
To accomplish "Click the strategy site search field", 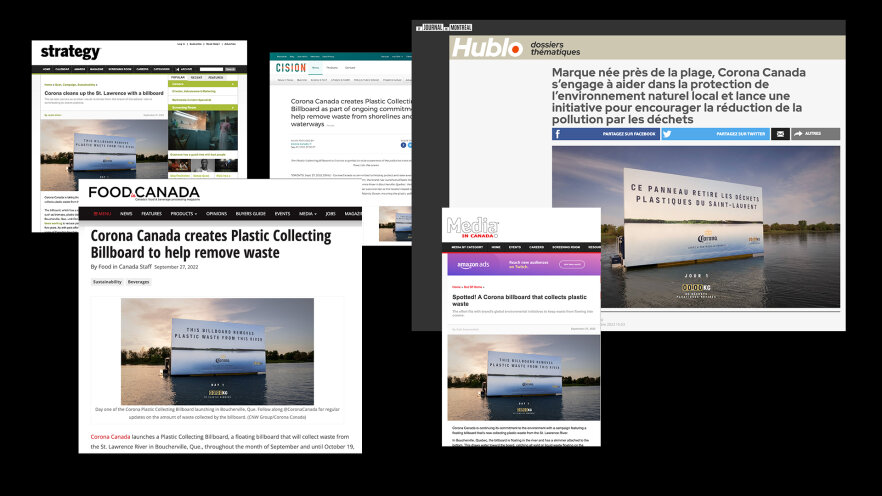I will (x=212, y=69).
